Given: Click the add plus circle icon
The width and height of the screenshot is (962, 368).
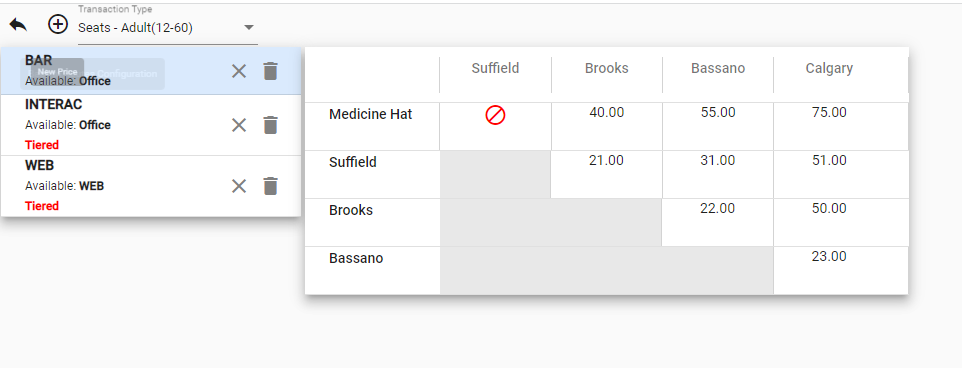Looking at the screenshot, I should coord(58,25).
